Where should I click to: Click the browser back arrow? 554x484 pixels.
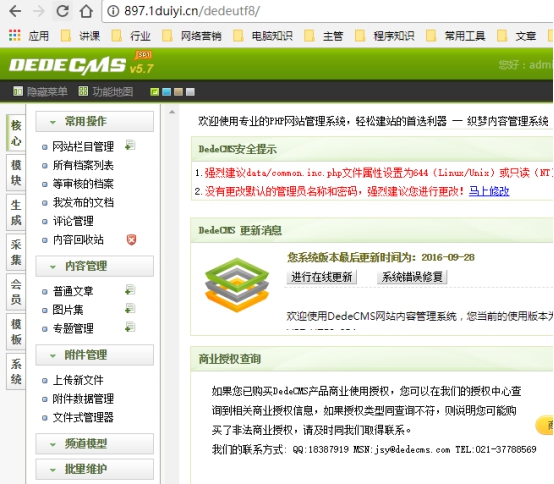[x=15, y=11]
